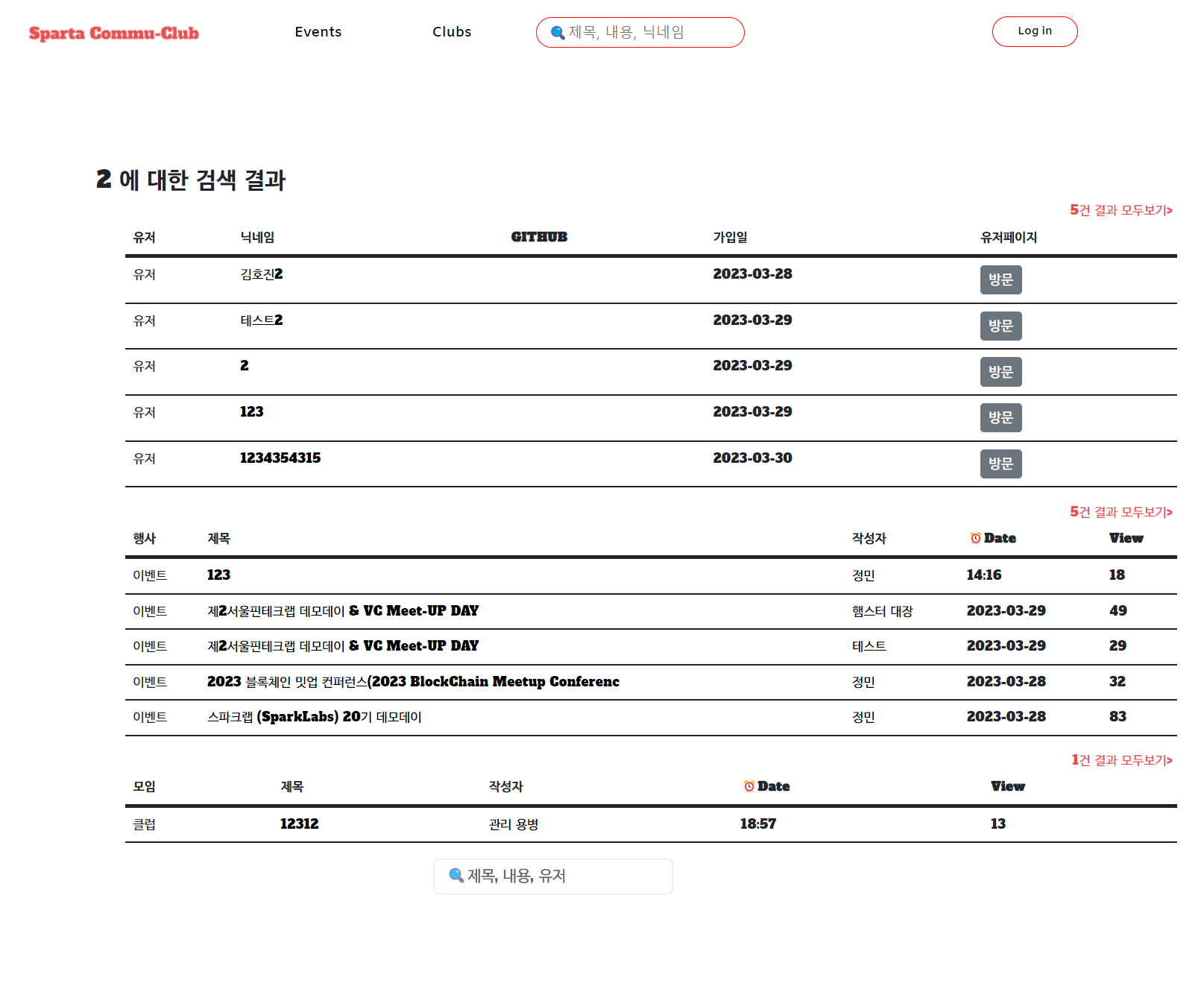Click the 가입일 column header
Image resolution: width=1204 pixels, height=983 pixels.
pos(730,237)
